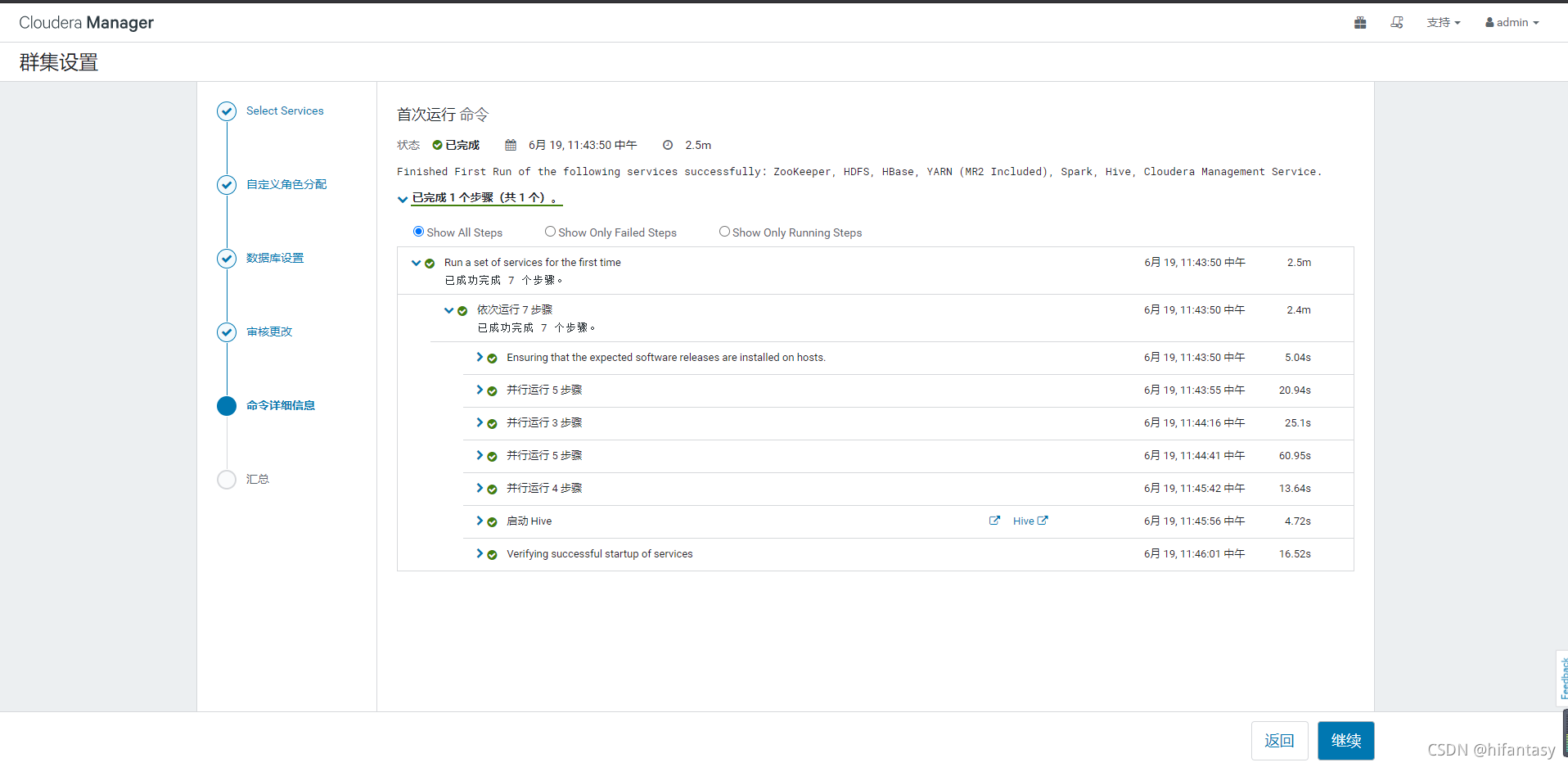Click the calendar icon beside the start time
The image size is (1568, 767).
[x=511, y=145]
